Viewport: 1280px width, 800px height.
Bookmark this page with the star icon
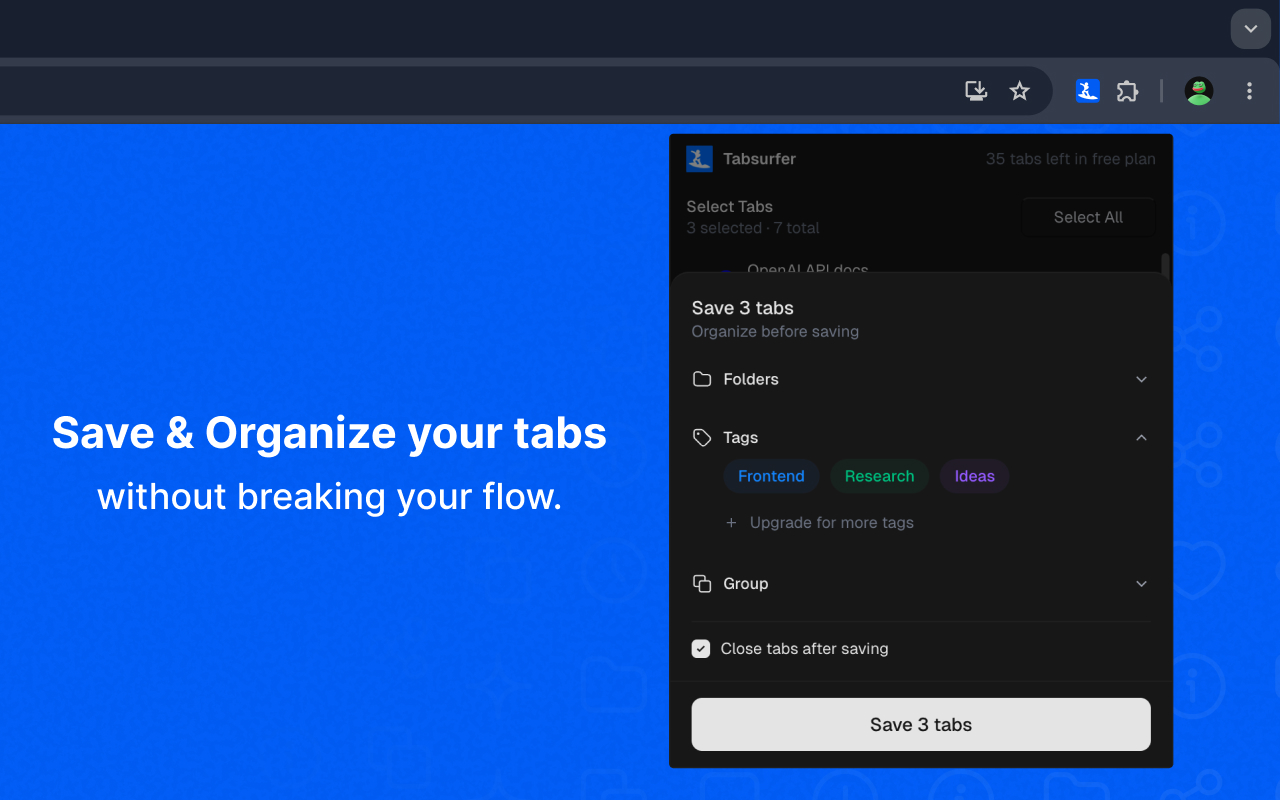1019,91
